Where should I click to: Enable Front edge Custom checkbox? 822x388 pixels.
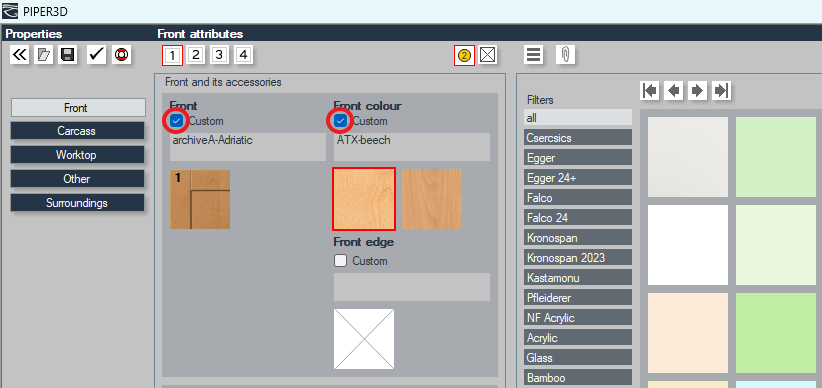(x=341, y=261)
